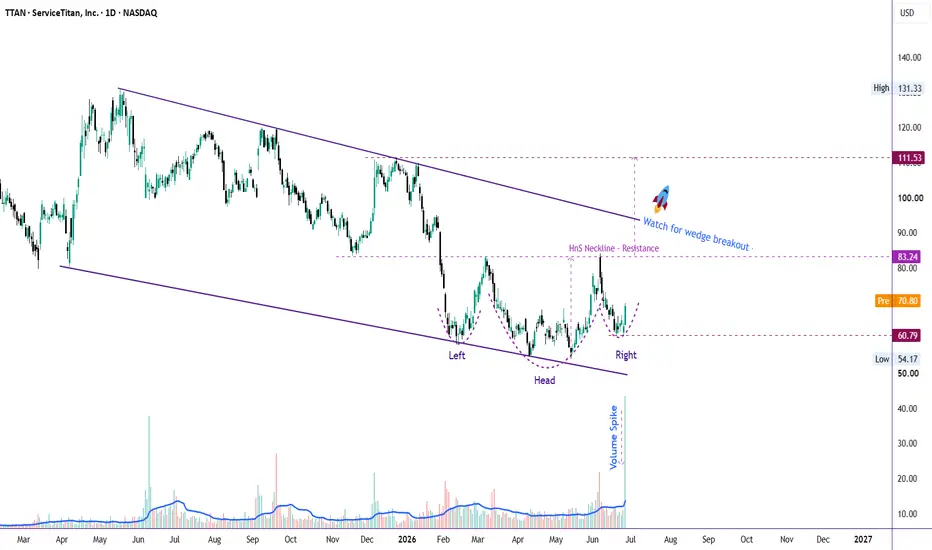Select the 'Watch for wedge breakout' annotation
The image size is (932, 550).
(x=696, y=235)
